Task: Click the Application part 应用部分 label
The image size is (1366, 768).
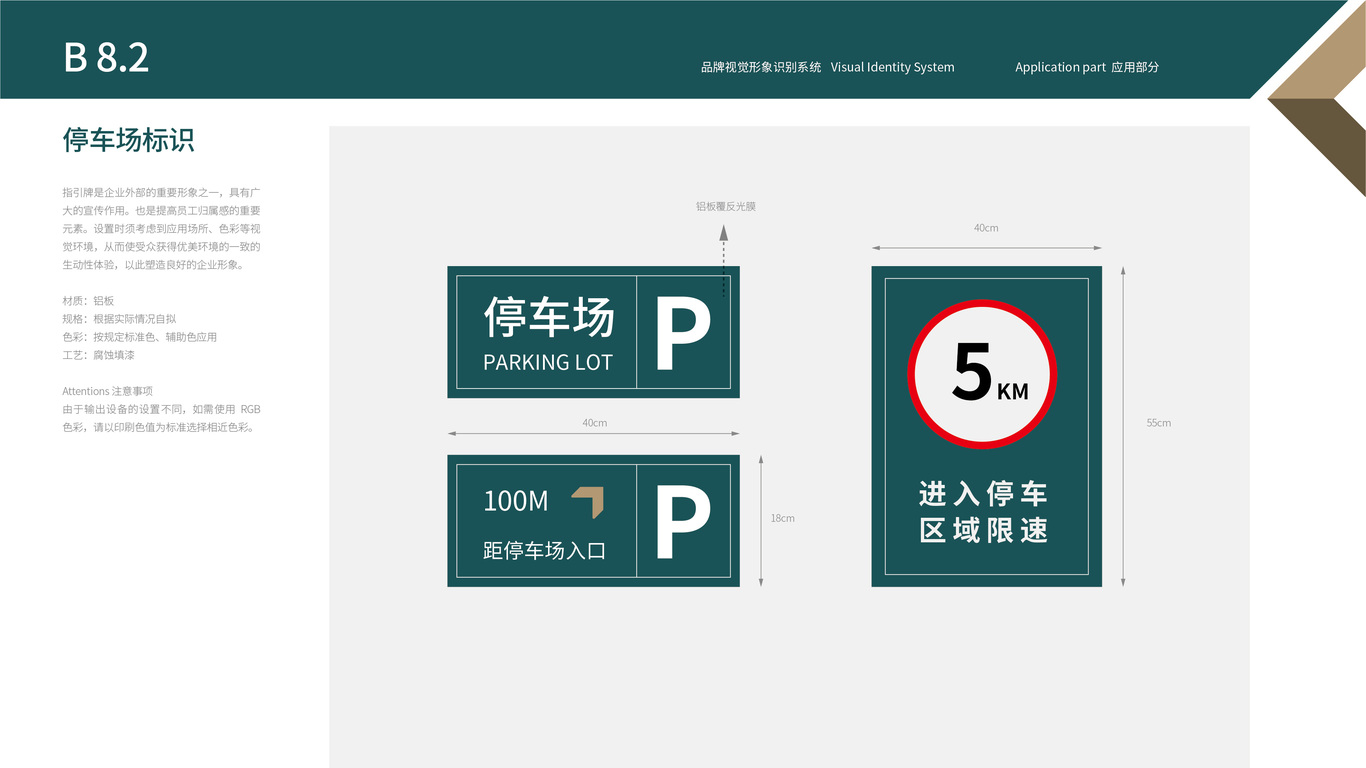Action: (x=1087, y=67)
